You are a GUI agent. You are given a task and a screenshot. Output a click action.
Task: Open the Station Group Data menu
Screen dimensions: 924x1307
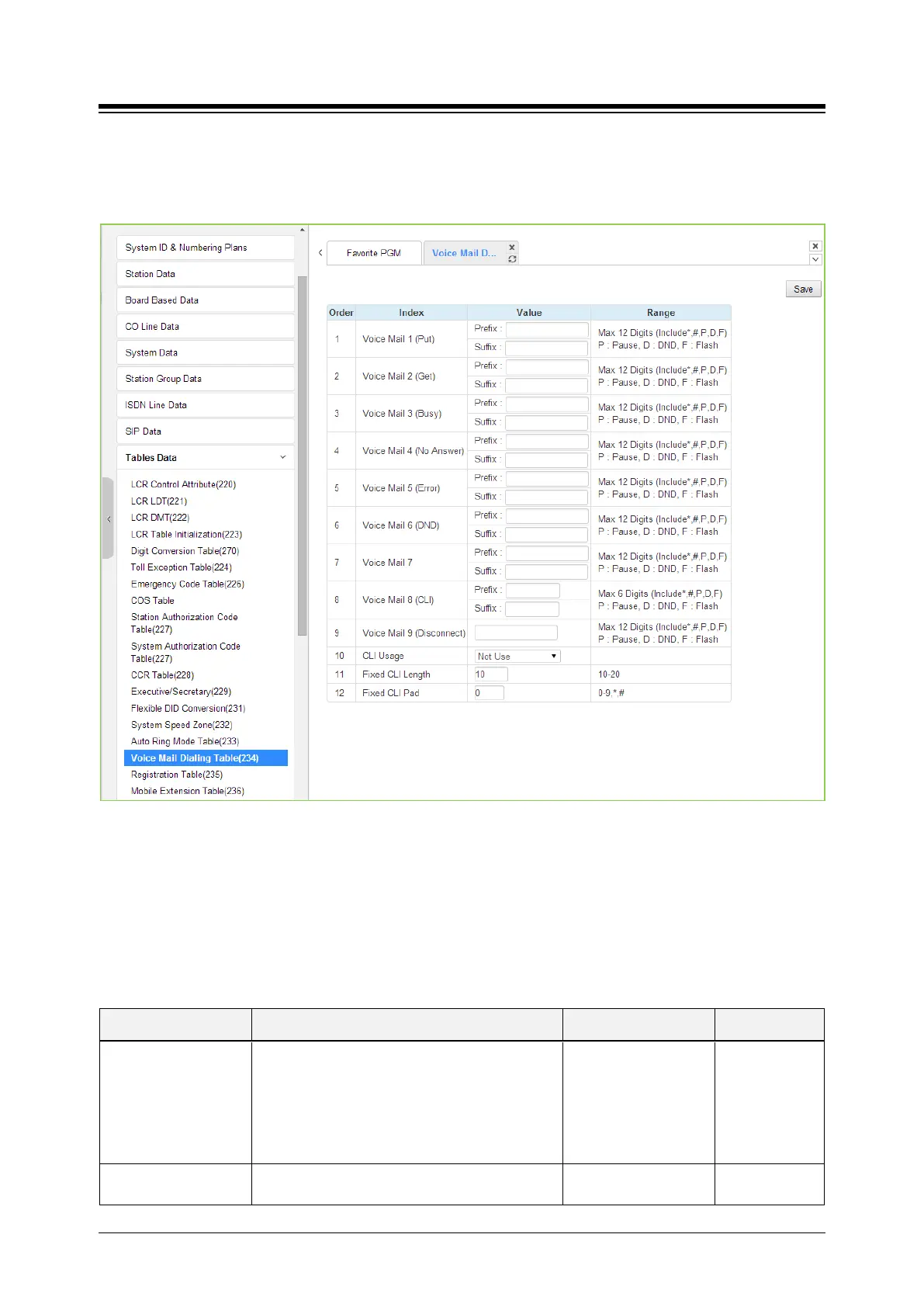point(206,379)
